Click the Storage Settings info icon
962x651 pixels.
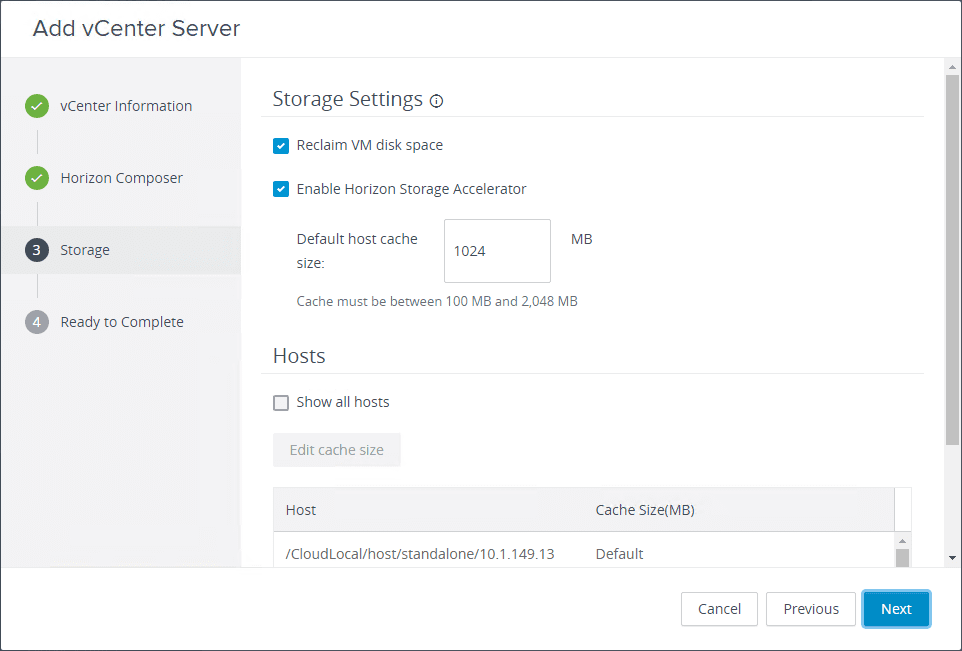click(x=436, y=101)
